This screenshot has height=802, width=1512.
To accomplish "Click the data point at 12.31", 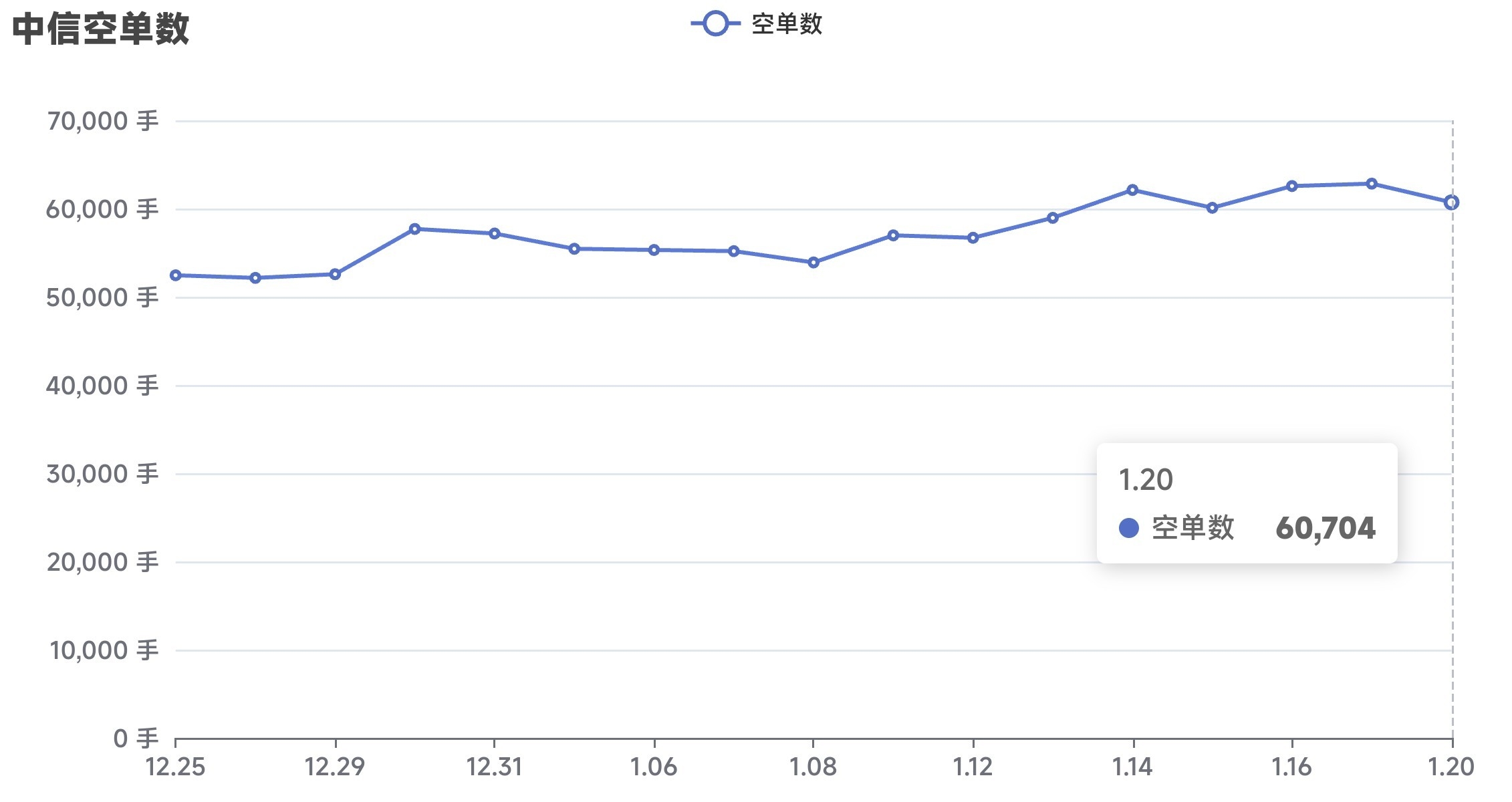I will tap(495, 234).
